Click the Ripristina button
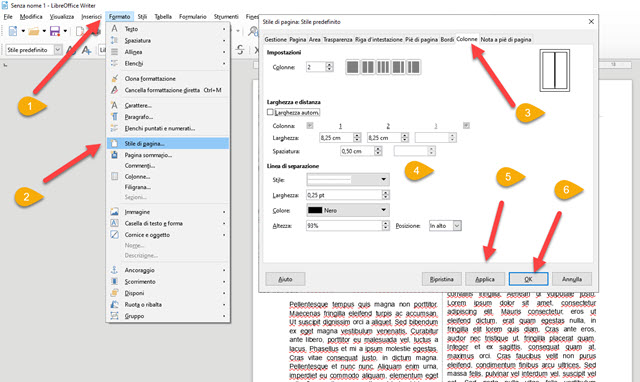 [442, 279]
